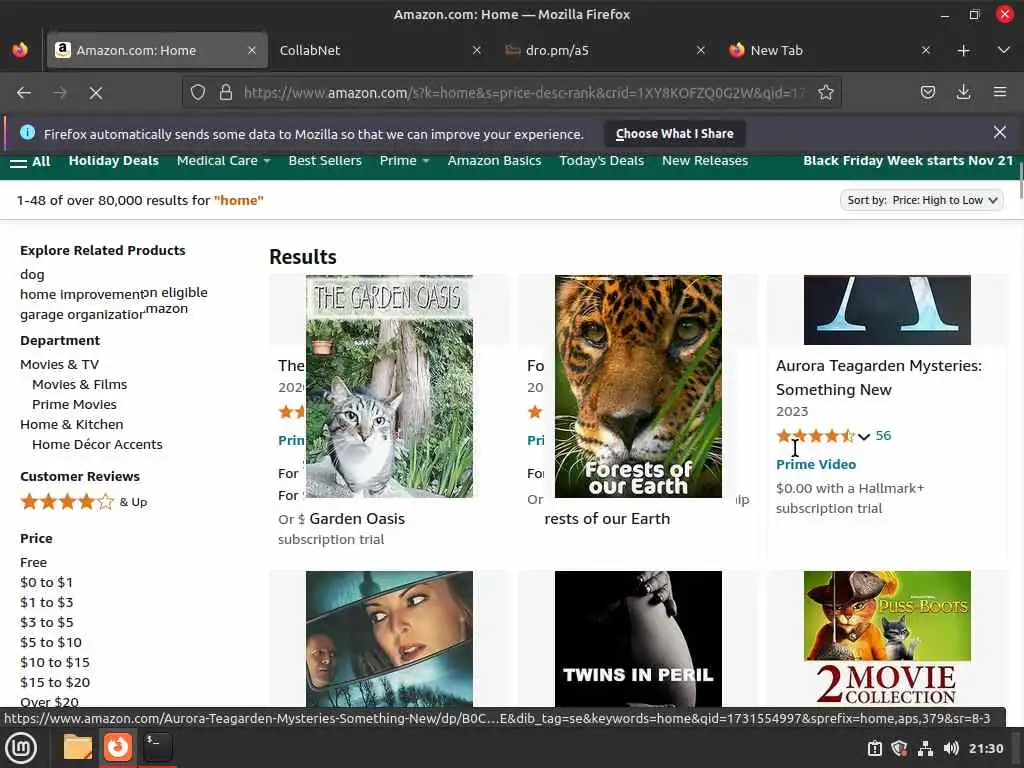Screen dimensions: 1024x768
Task: Filter price $1 to $3
Action: pyautogui.click(x=46, y=602)
